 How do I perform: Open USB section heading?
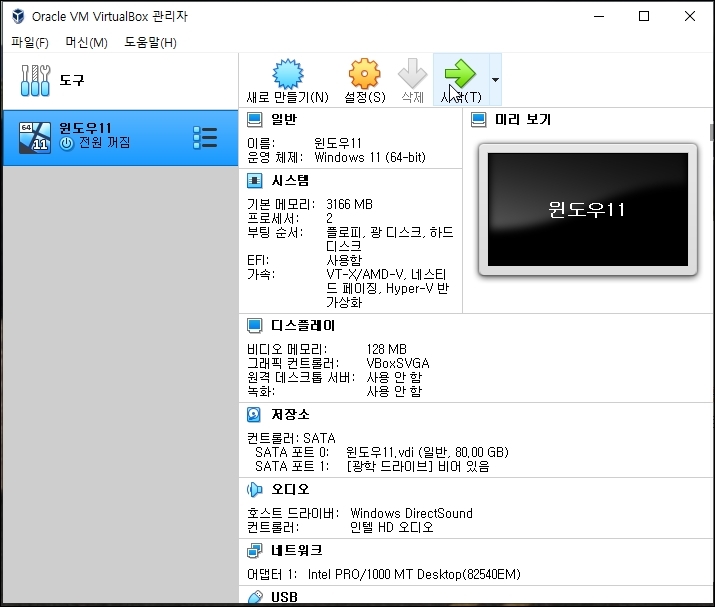[x=284, y=597]
